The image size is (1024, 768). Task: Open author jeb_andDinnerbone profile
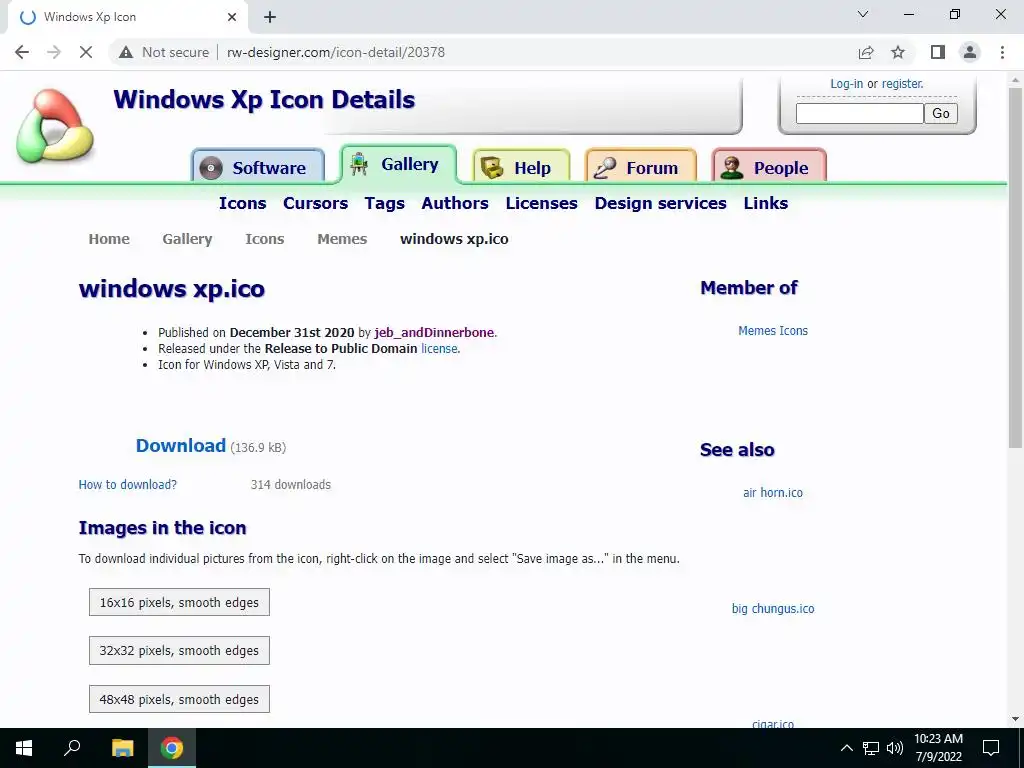[x=435, y=332]
